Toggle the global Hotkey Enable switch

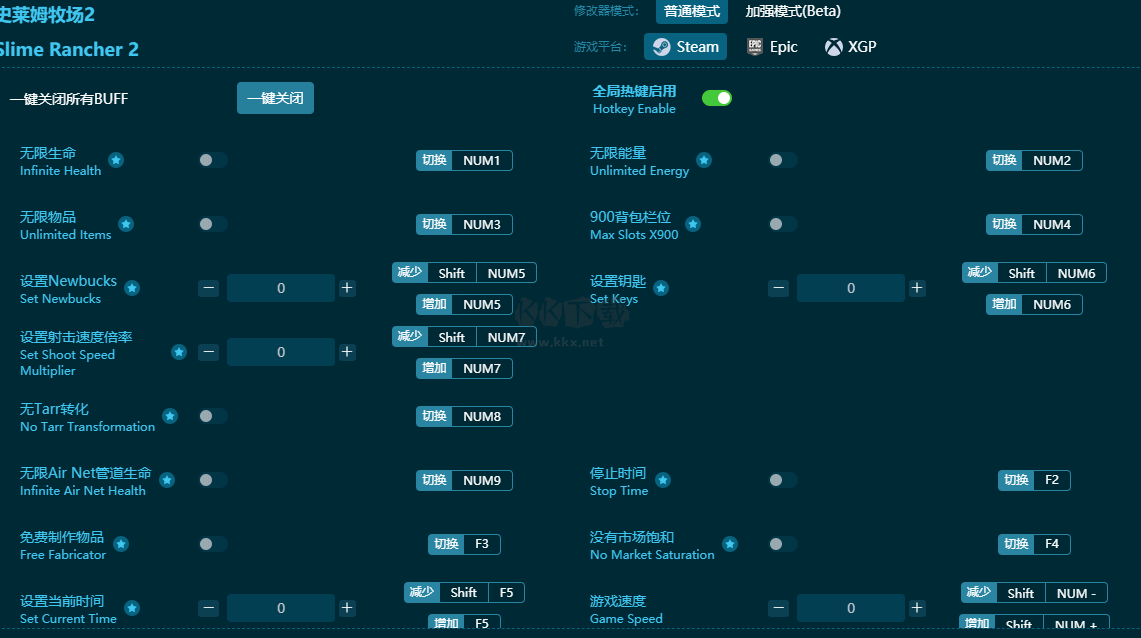717,98
